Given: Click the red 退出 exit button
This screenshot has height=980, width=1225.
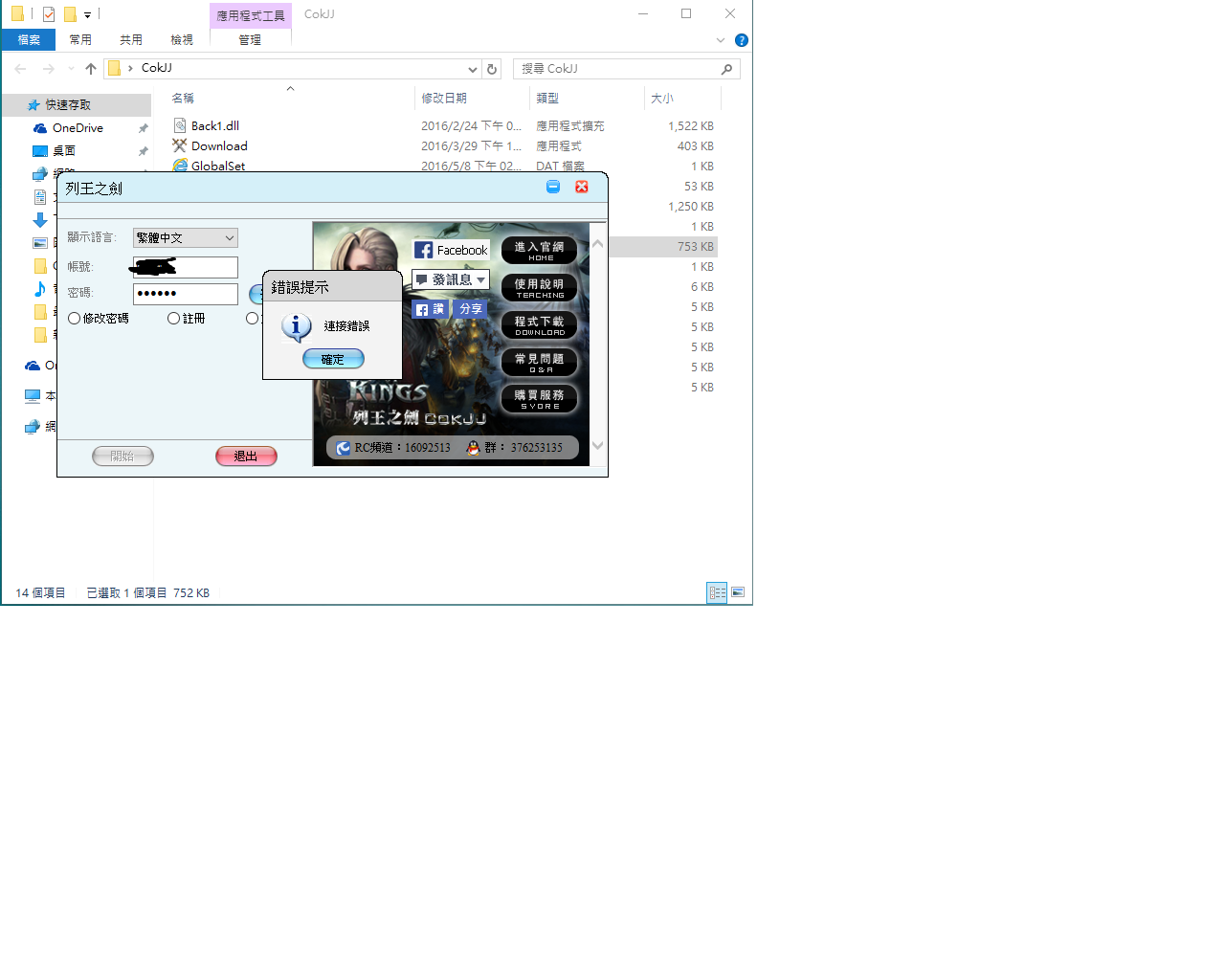Looking at the screenshot, I should tap(246, 457).
